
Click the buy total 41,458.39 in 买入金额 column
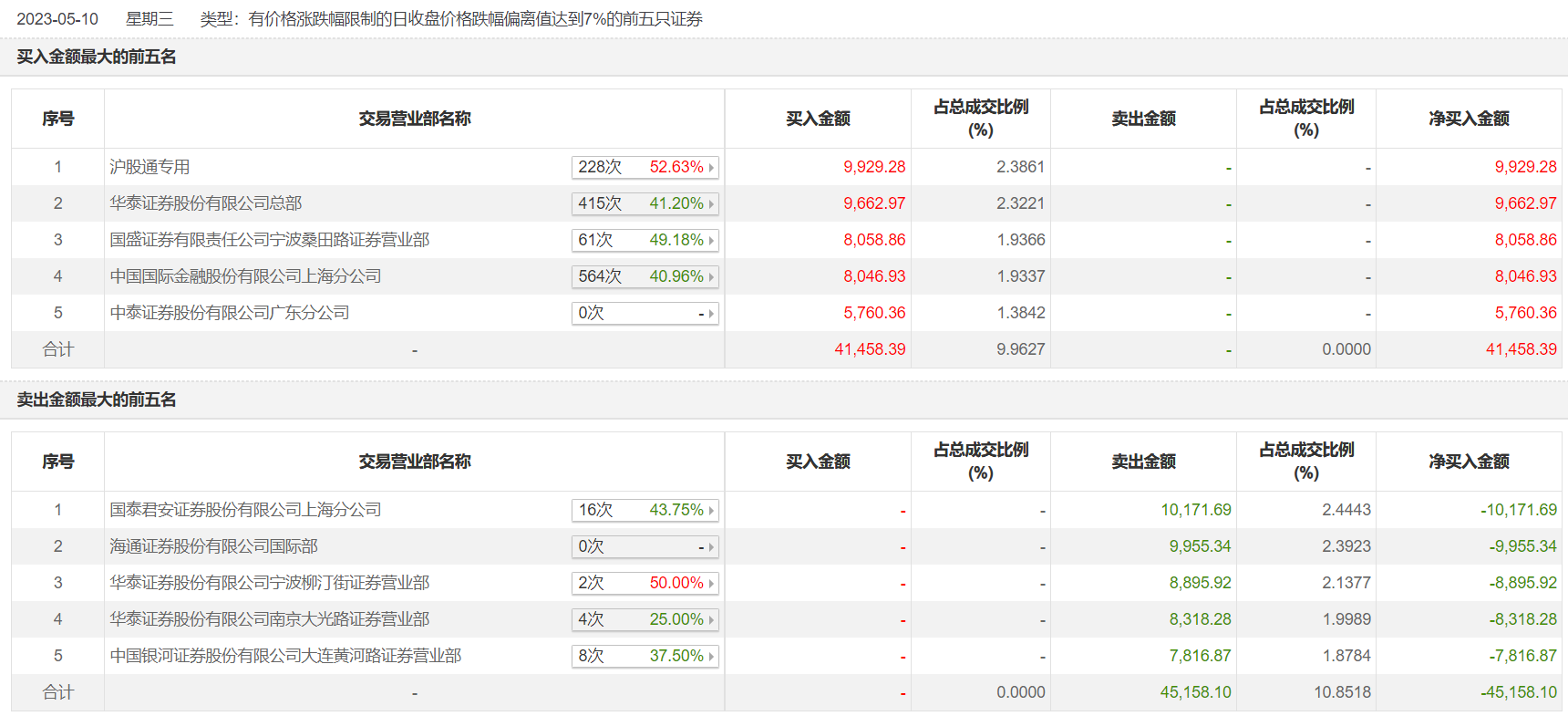[x=870, y=349]
